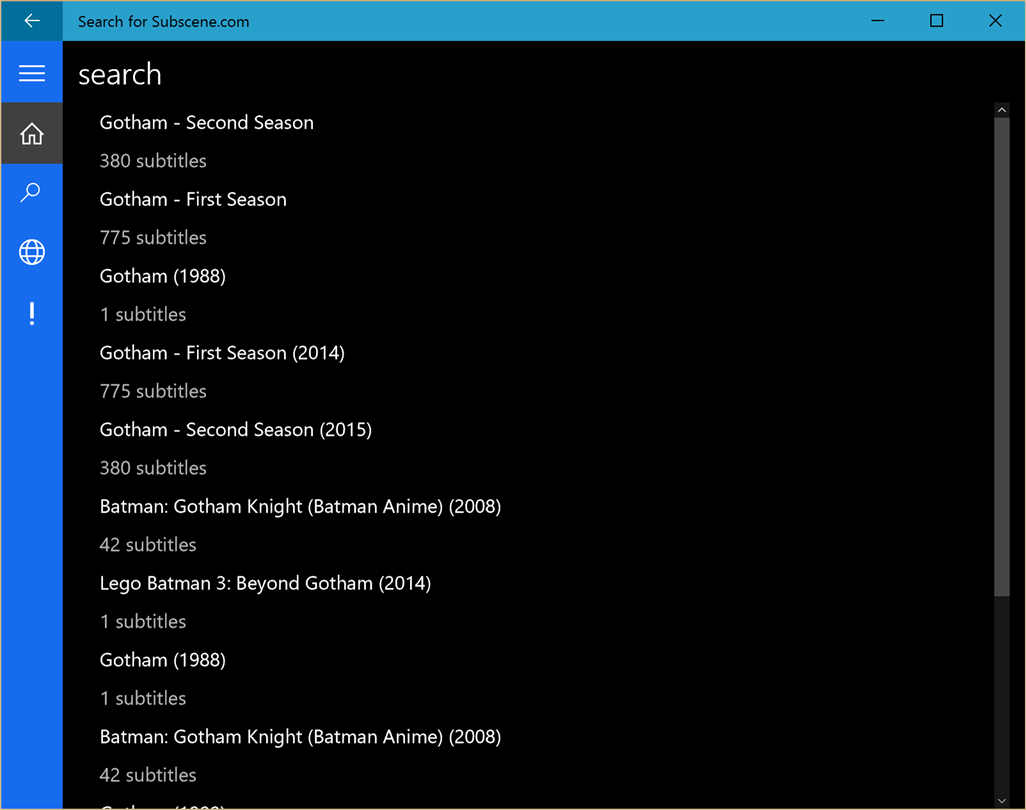
Task: Click the scrollbar down arrow
Action: (x=1002, y=801)
